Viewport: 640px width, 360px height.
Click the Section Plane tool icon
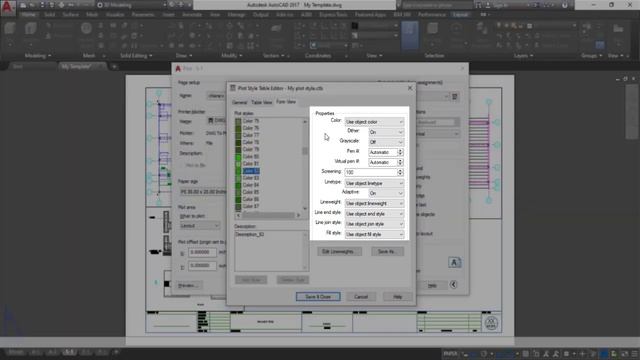coord(276,28)
